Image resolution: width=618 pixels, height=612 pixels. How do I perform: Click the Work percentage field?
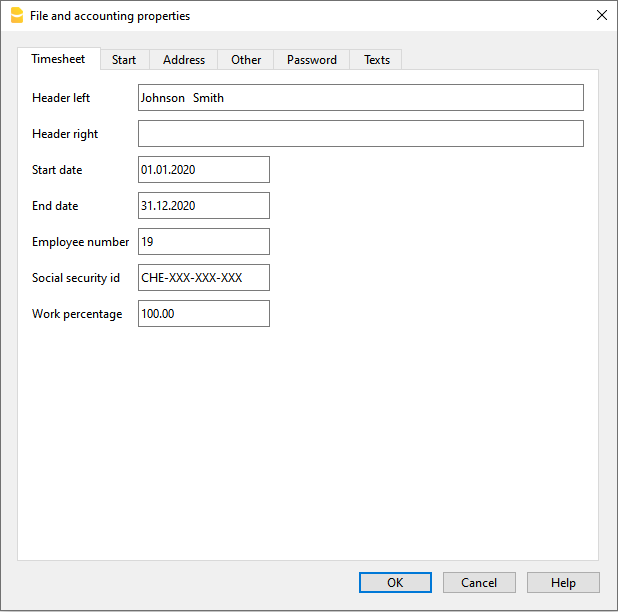tap(204, 314)
